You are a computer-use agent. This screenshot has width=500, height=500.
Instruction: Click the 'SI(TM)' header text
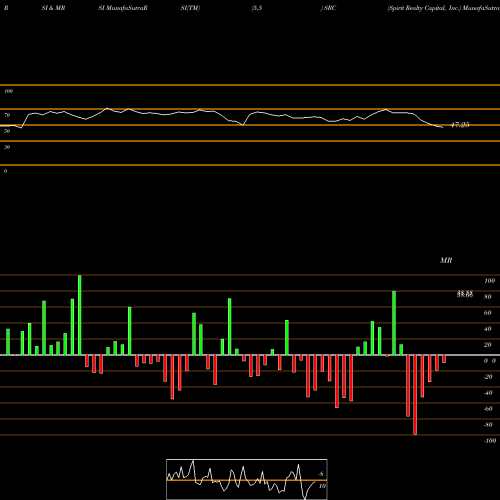pyautogui.click(x=190, y=8)
